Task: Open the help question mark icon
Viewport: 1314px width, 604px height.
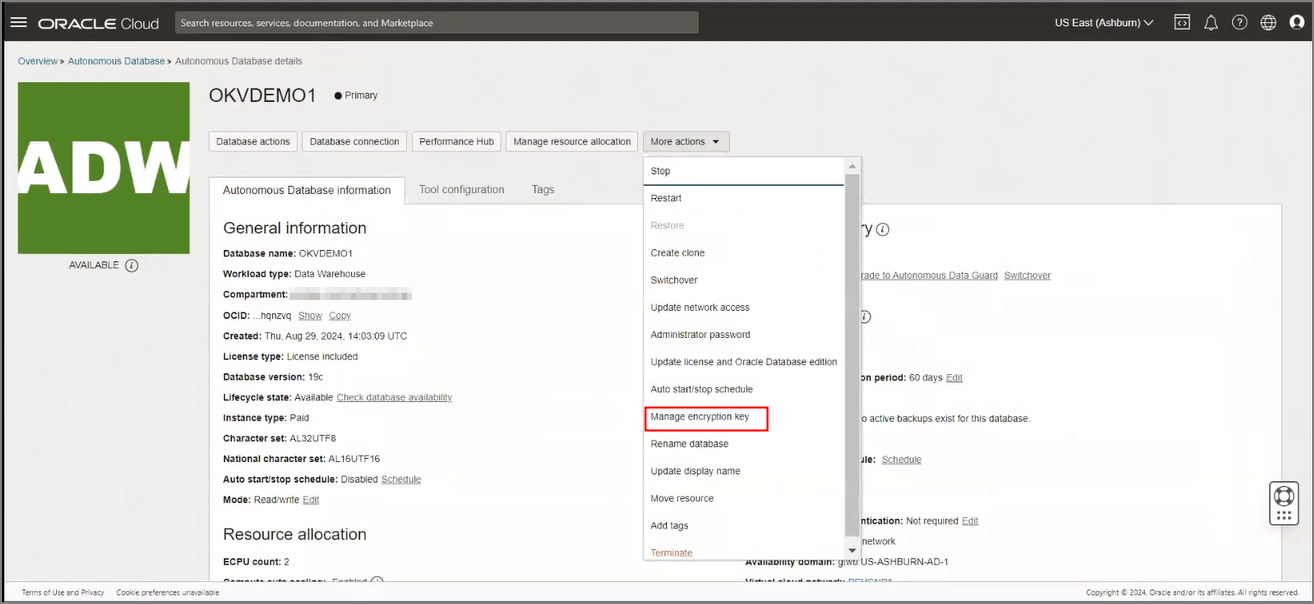Action: [x=1240, y=22]
